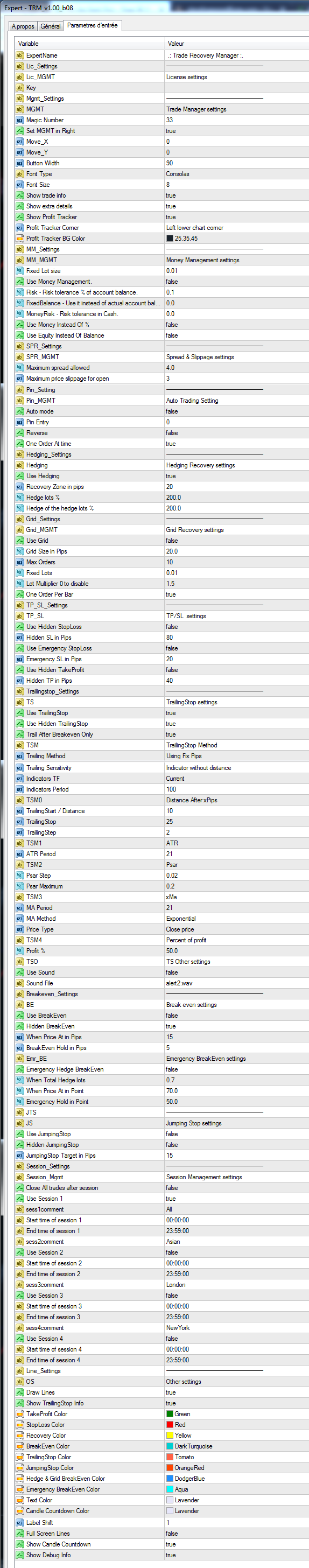
Task: Click the icon next to ATR Period
Action: click(19, 854)
